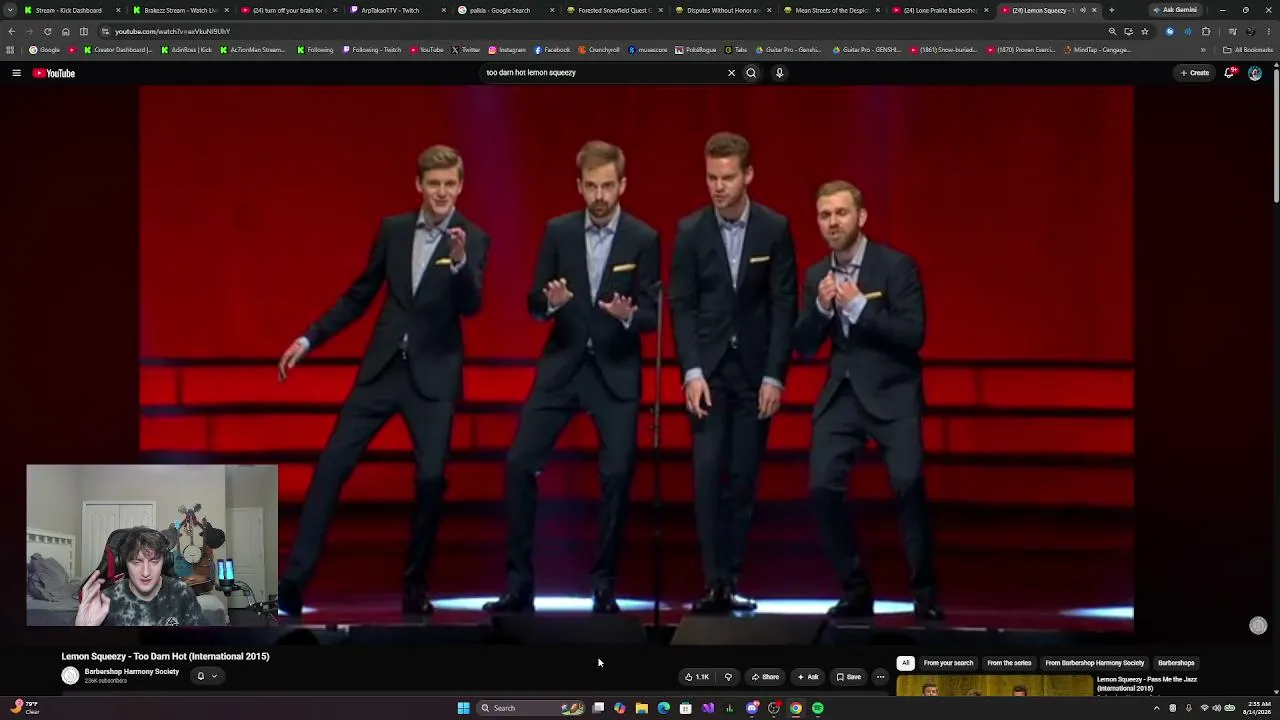This screenshot has width=1280, height=720.
Task: Click the Ask button
Action: (808, 677)
